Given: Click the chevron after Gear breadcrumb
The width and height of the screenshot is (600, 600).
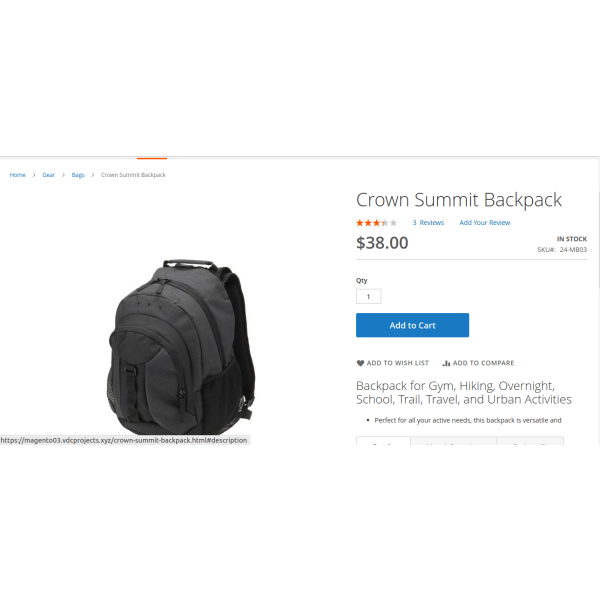Looking at the screenshot, I should click(64, 175).
